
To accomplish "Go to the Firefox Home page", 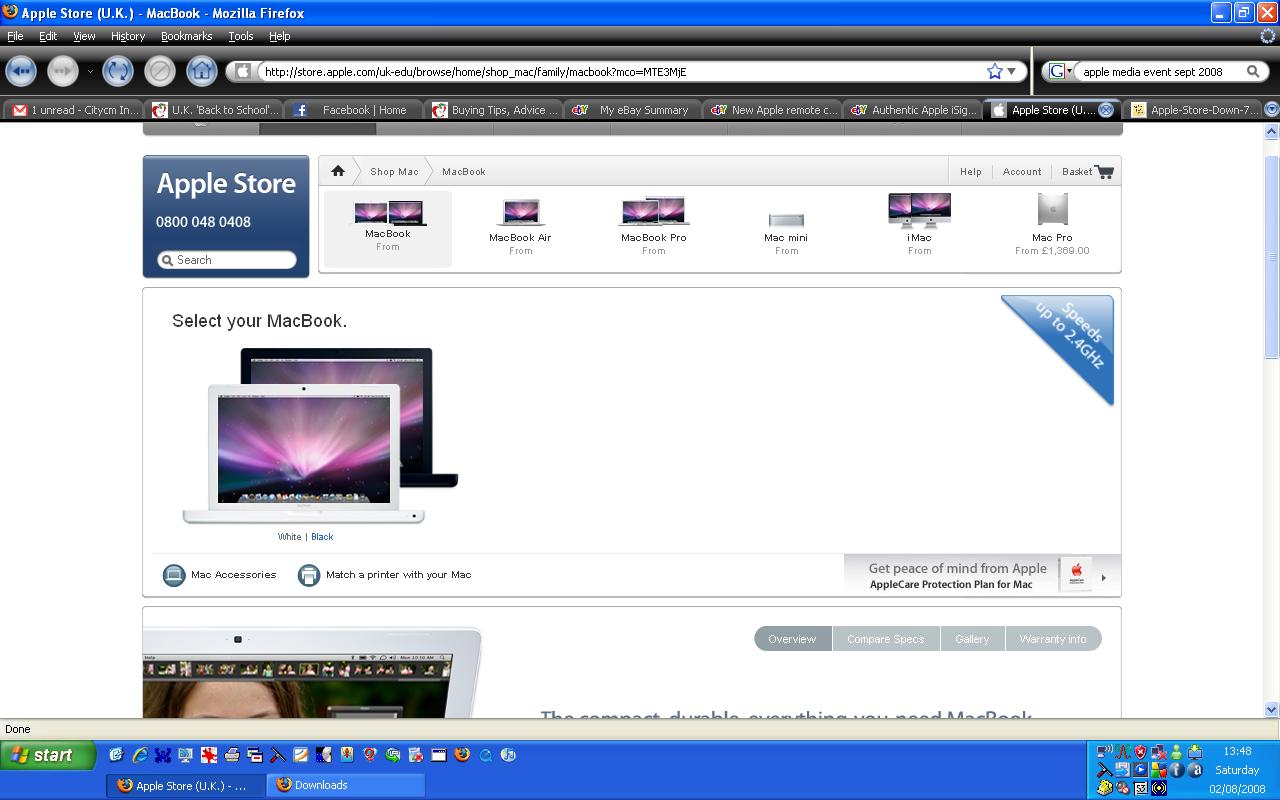I will click(x=202, y=71).
